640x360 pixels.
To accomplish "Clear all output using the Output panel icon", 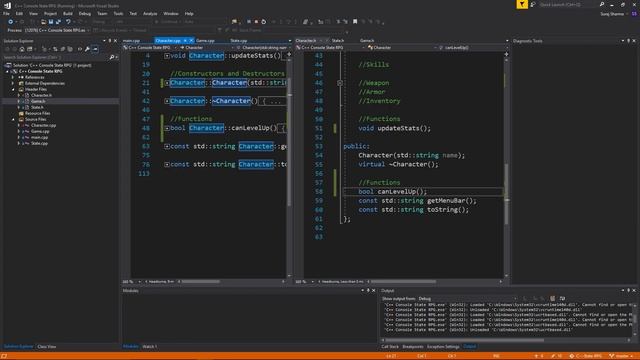I will 552,299.
